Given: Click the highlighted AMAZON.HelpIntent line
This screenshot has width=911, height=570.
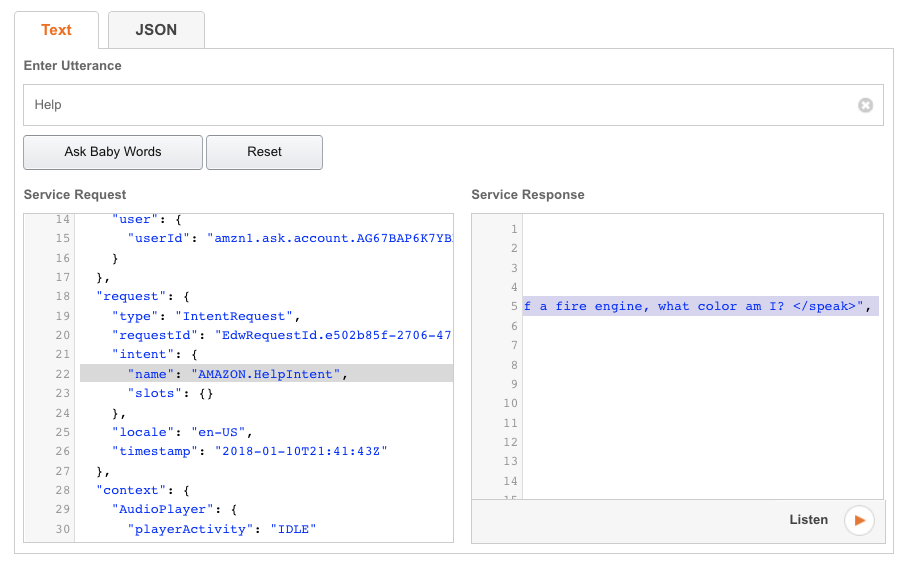Looking at the screenshot, I should point(267,374).
